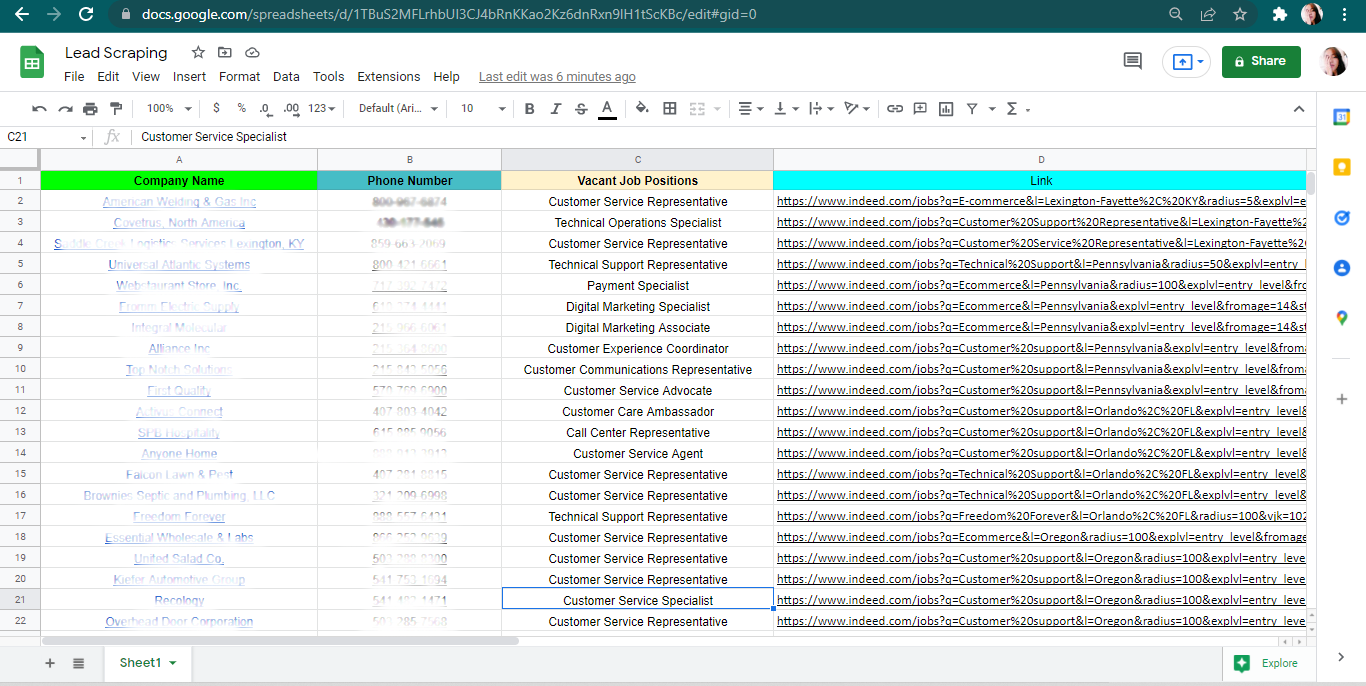
Task: Open comment history icon
Action: coord(1132,61)
